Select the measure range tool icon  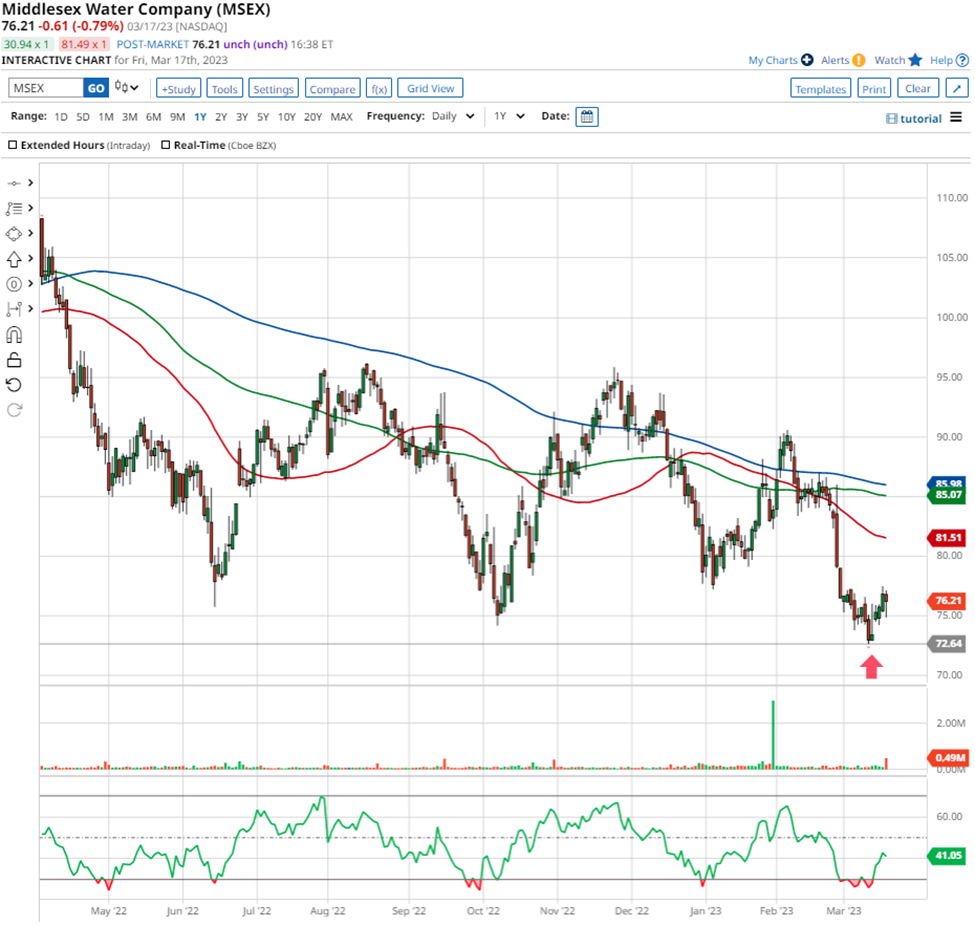click(x=14, y=309)
